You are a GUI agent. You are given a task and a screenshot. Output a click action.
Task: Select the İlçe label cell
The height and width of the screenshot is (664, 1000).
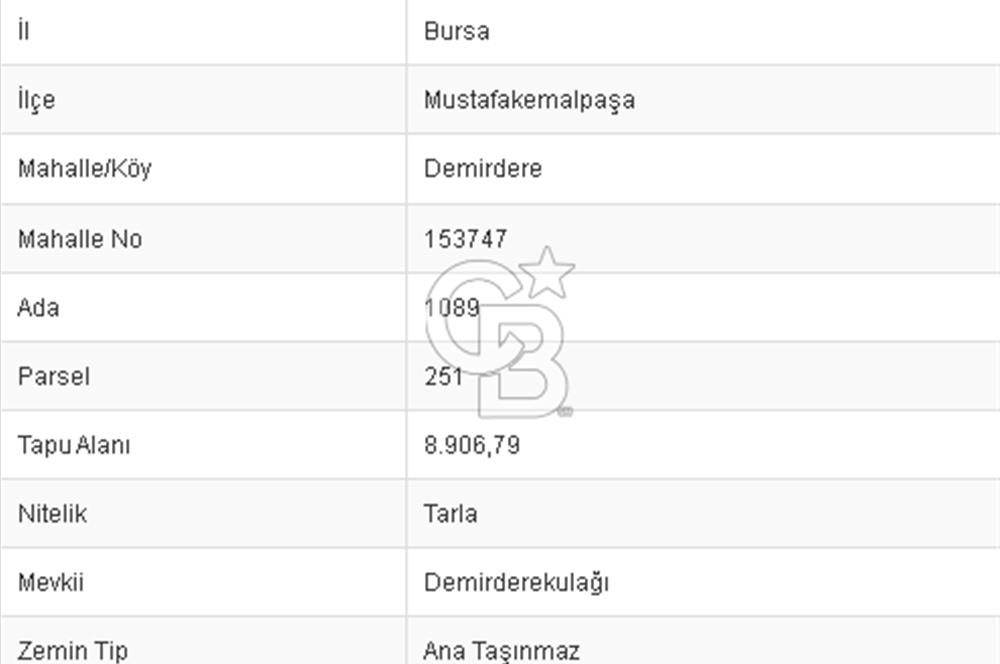[37, 100]
